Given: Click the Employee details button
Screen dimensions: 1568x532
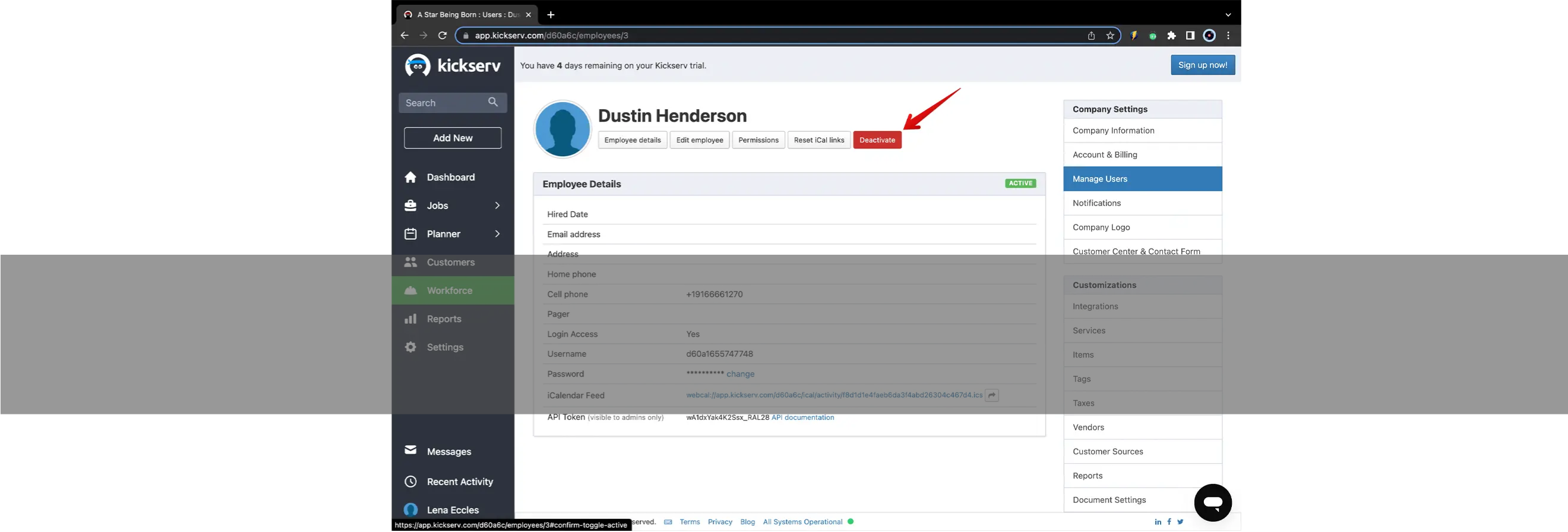Looking at the screenshot, I should pyautogui.click(x=633, y=140).
